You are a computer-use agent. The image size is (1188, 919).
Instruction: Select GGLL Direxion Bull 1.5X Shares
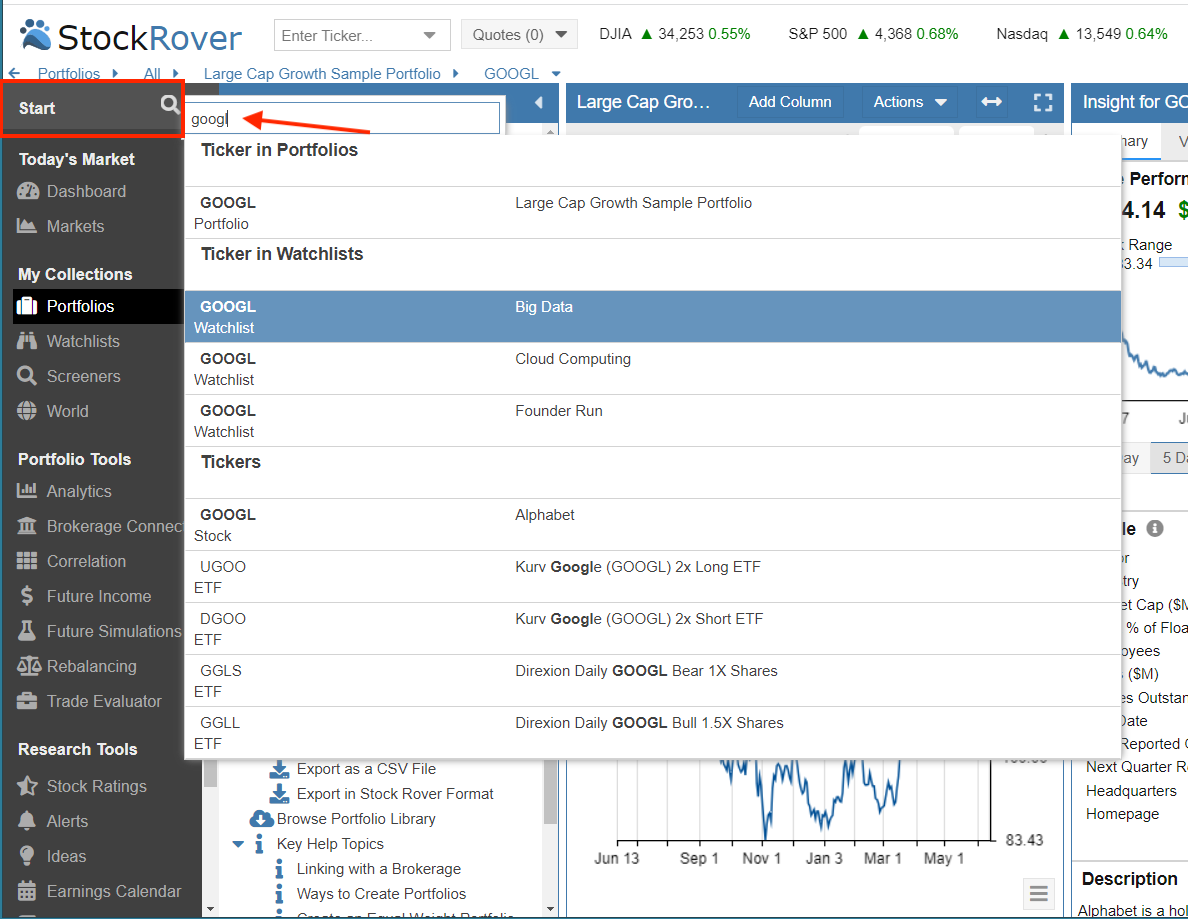(652, 733)
